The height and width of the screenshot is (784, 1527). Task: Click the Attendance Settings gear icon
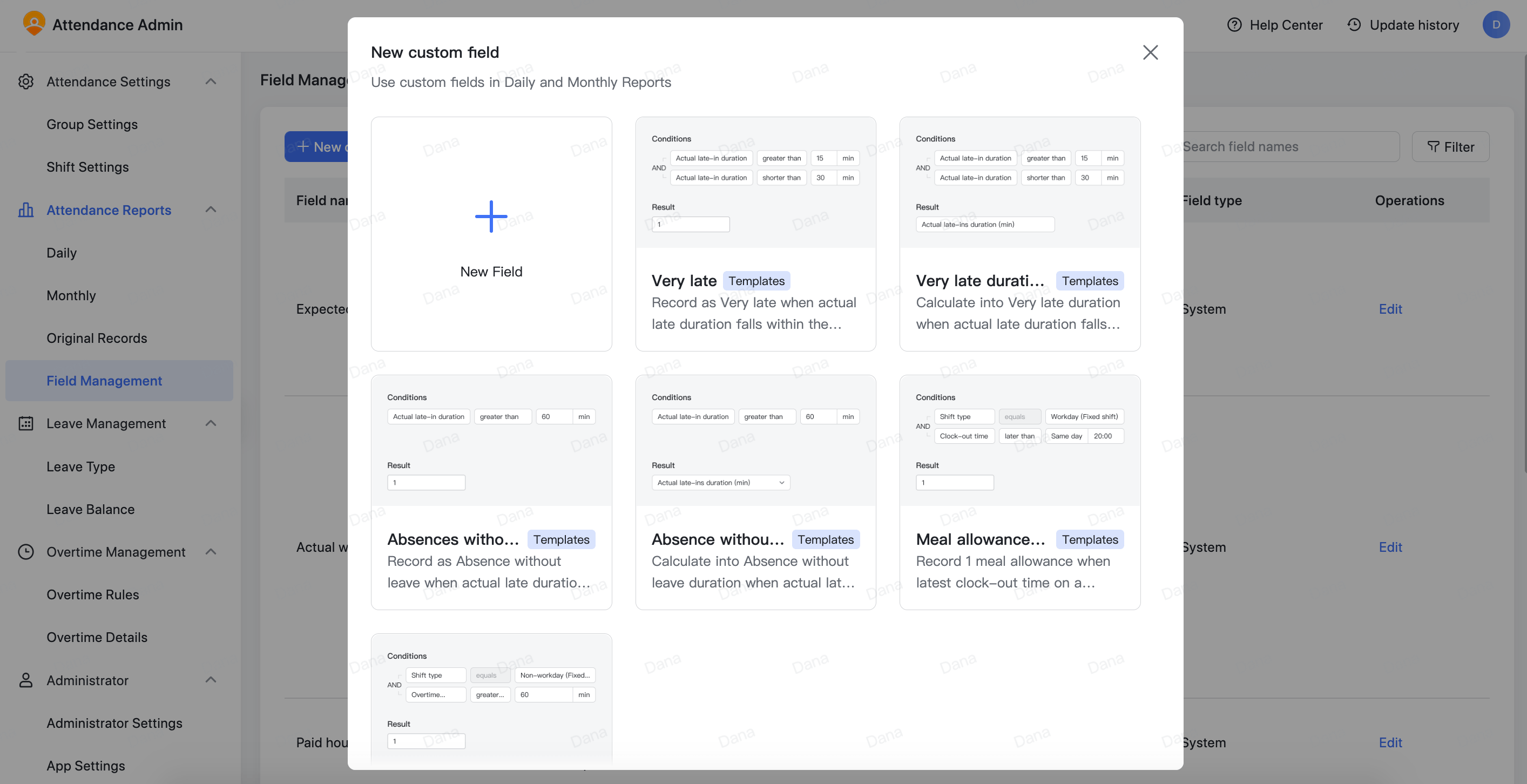click(26, 82)
